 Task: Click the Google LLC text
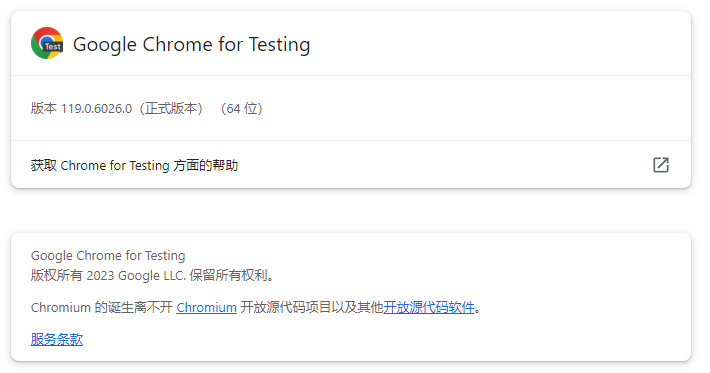point(152,275)
